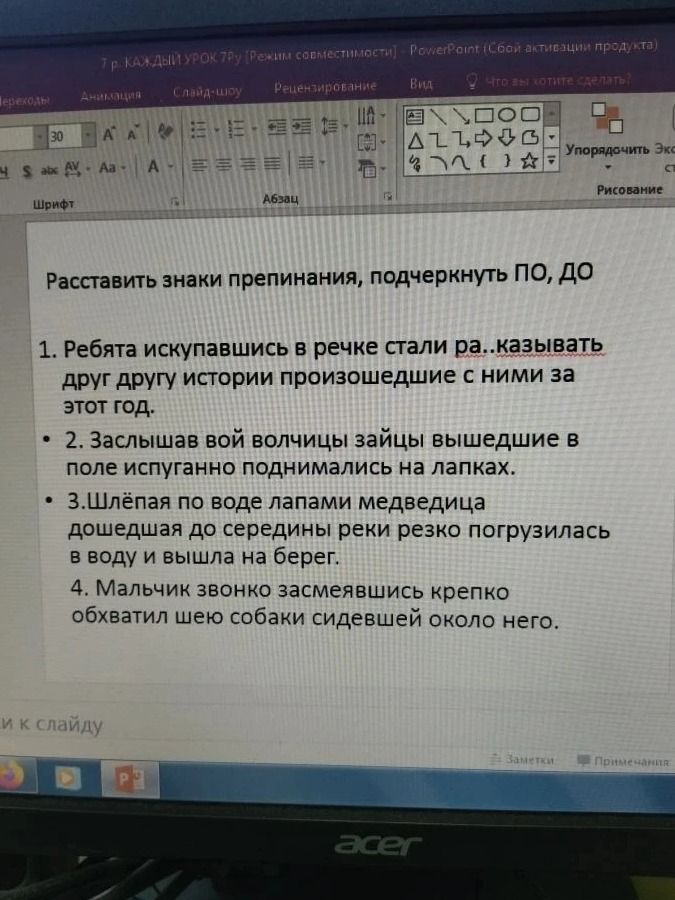Click the Заметки button in the status bar
675x900 pixels.
pos(522,759)
